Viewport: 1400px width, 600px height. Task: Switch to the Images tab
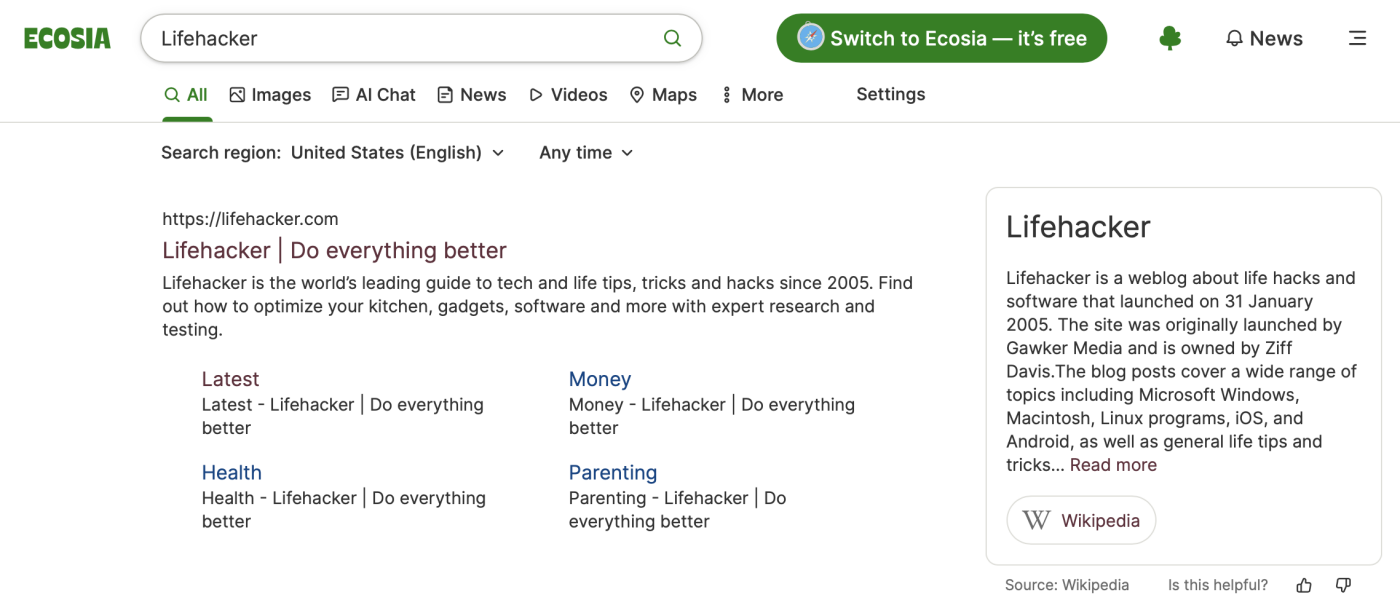(270, 95)
